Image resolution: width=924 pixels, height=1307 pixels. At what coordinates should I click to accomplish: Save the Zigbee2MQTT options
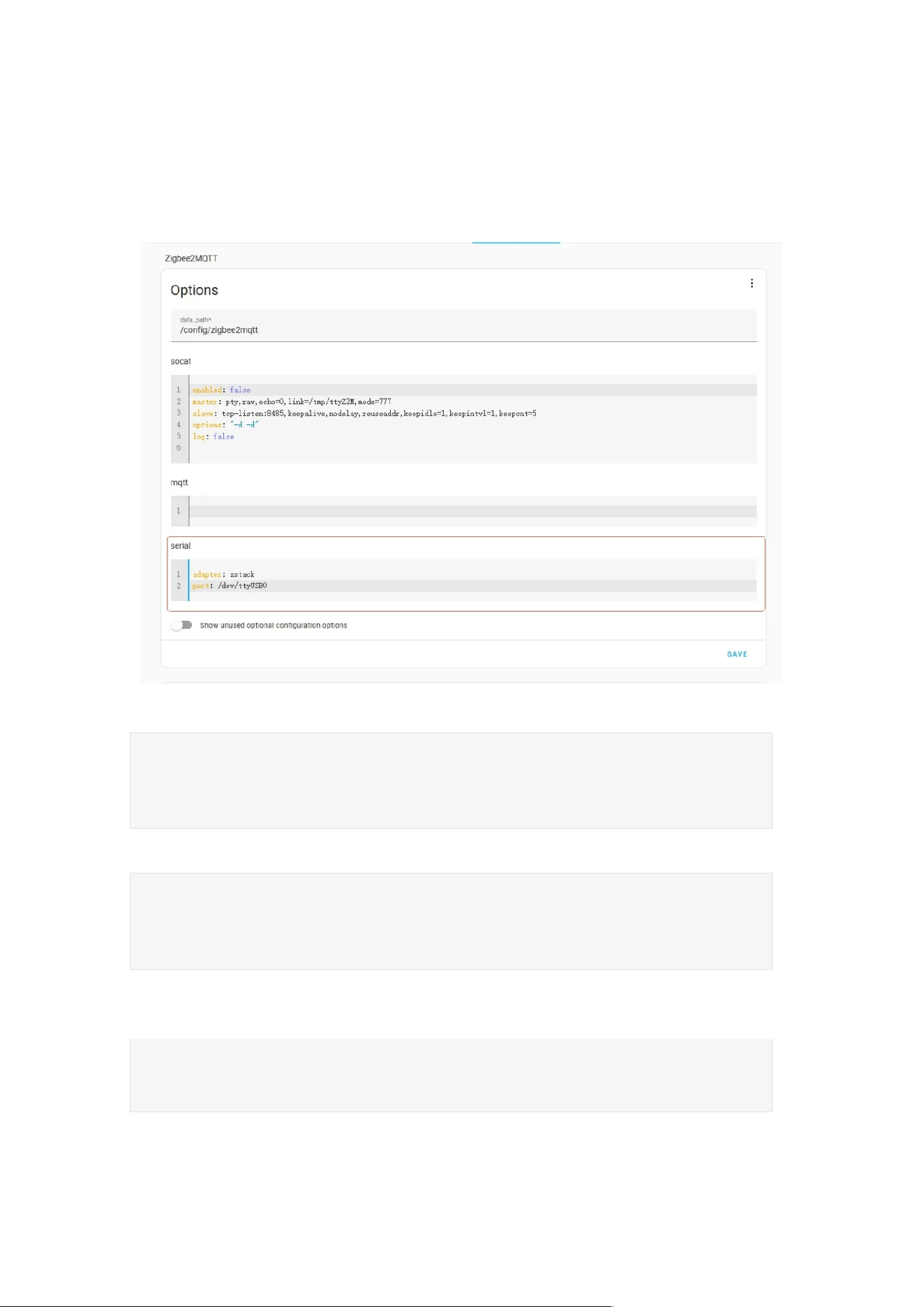(x=737, y=654)
